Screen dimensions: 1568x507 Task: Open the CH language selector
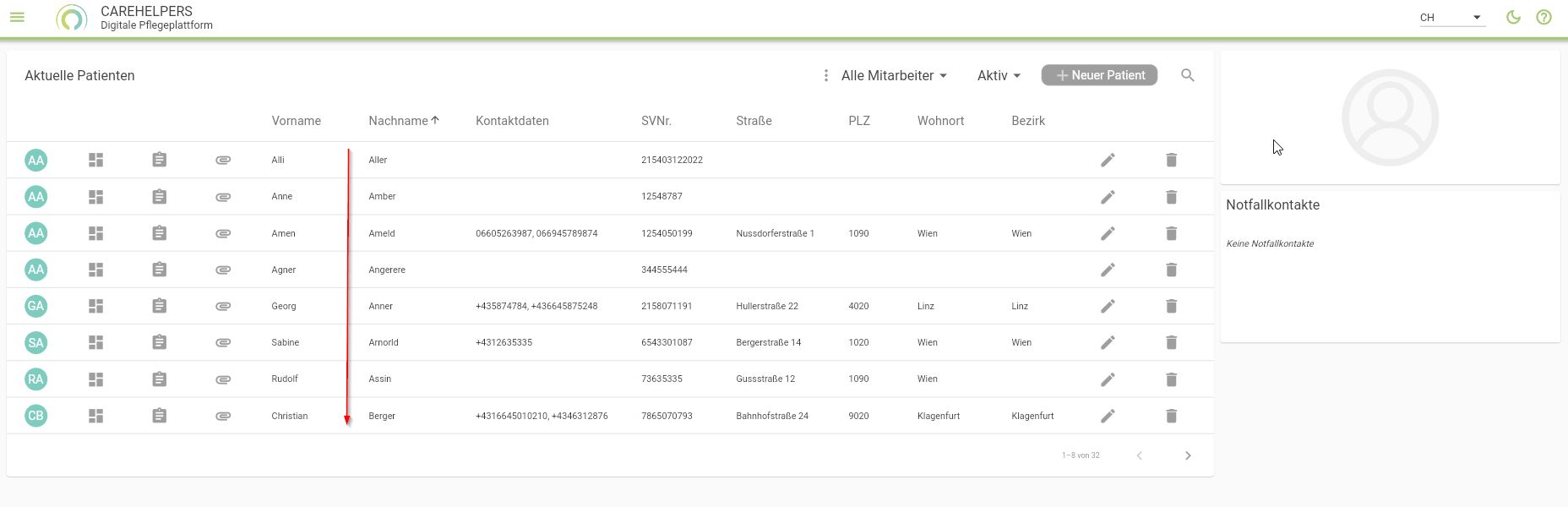(1451, 17)
